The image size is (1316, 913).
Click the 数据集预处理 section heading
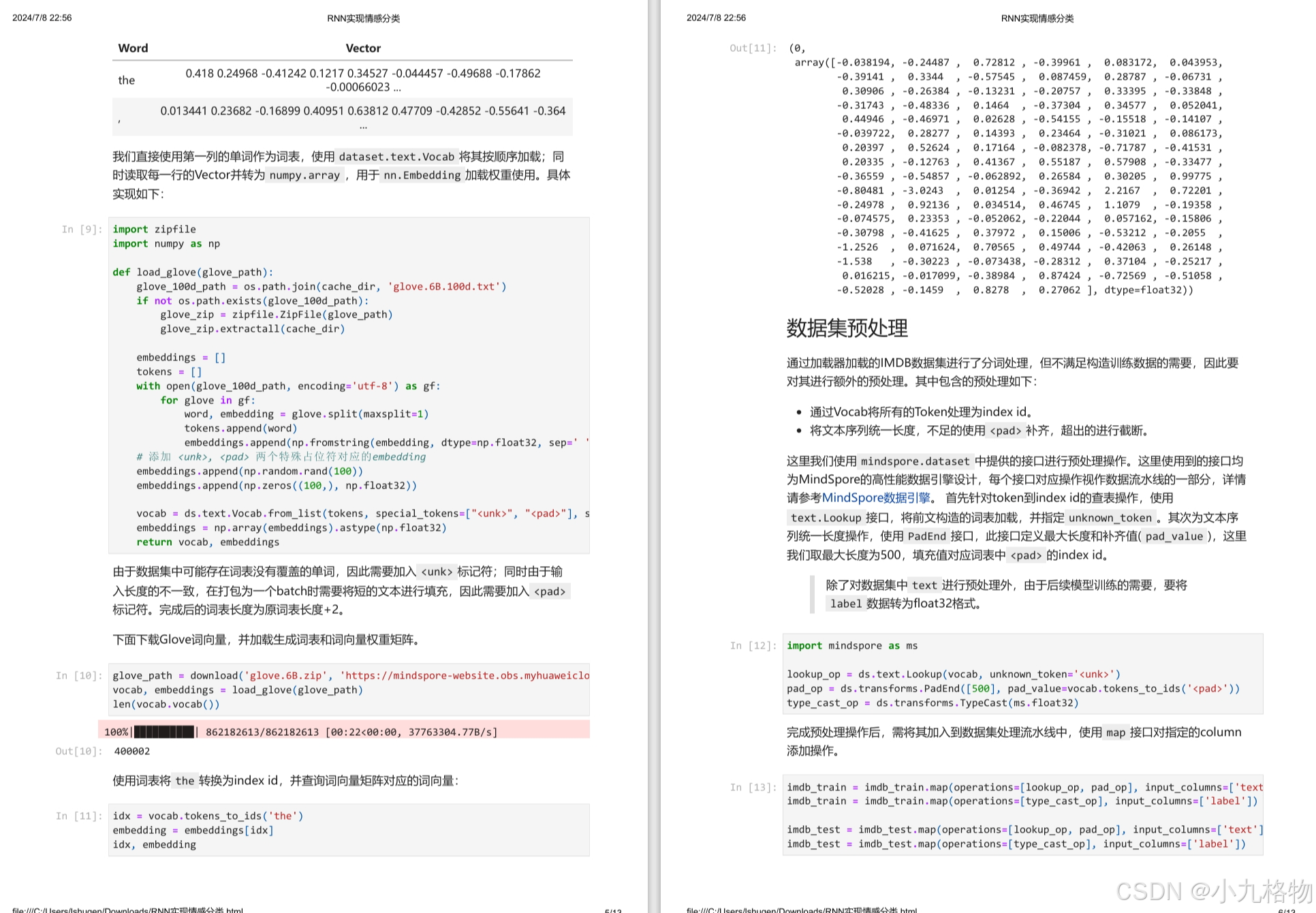[x=847, y=328]
